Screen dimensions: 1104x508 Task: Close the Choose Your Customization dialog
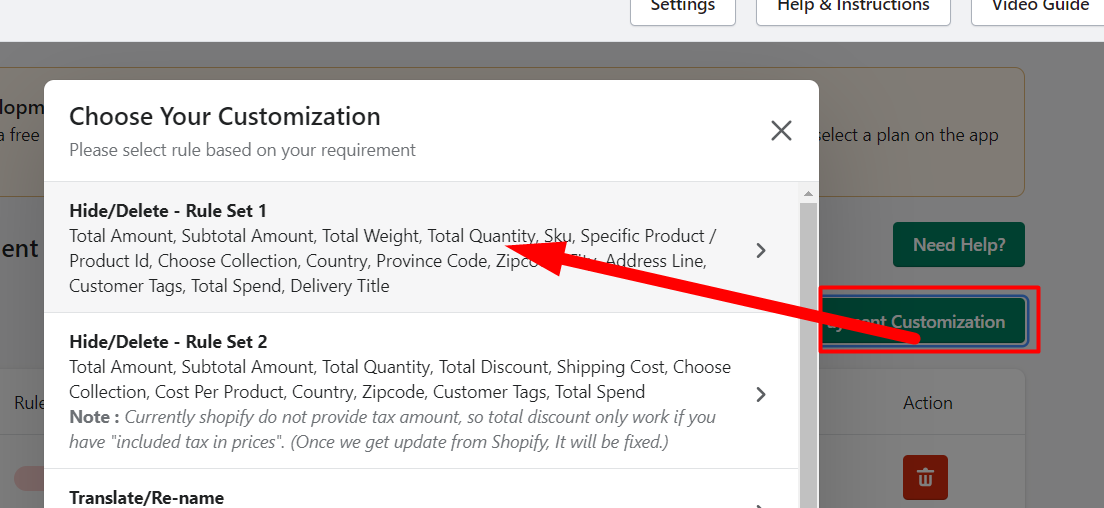[x=781, y=131]
